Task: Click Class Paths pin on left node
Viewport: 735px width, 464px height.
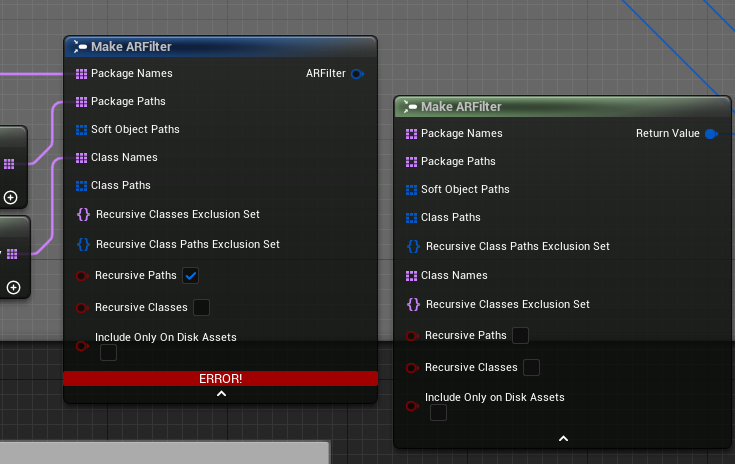Action: point(81,186)
